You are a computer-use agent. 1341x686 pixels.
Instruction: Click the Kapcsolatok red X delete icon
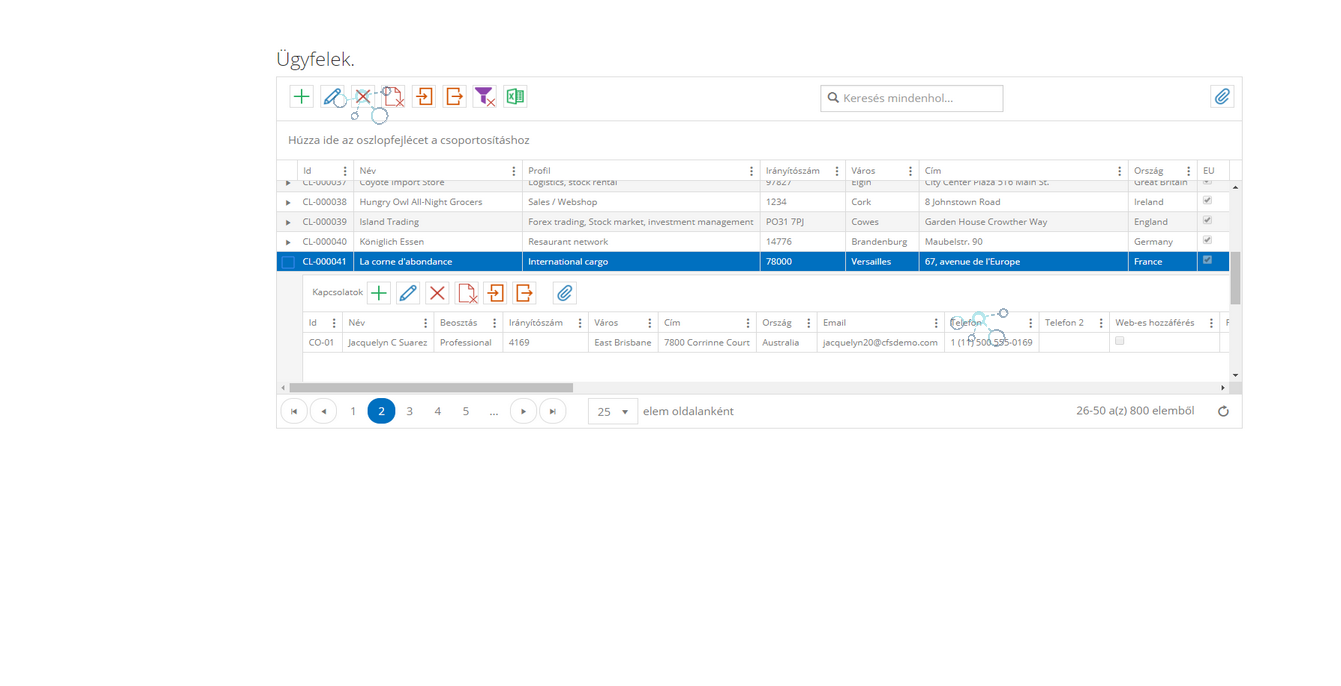[x=437, y=293]
